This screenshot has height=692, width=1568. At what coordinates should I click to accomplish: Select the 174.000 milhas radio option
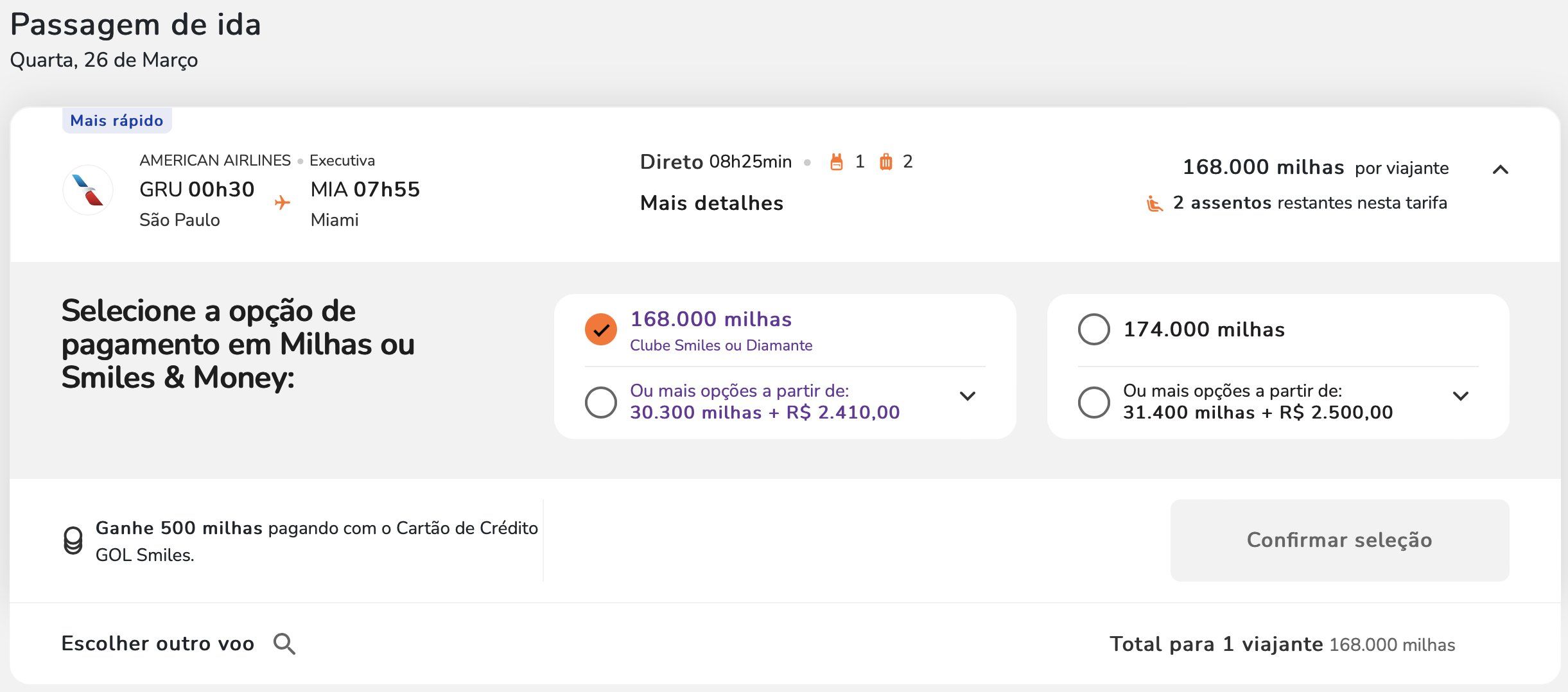(1094, 329)
